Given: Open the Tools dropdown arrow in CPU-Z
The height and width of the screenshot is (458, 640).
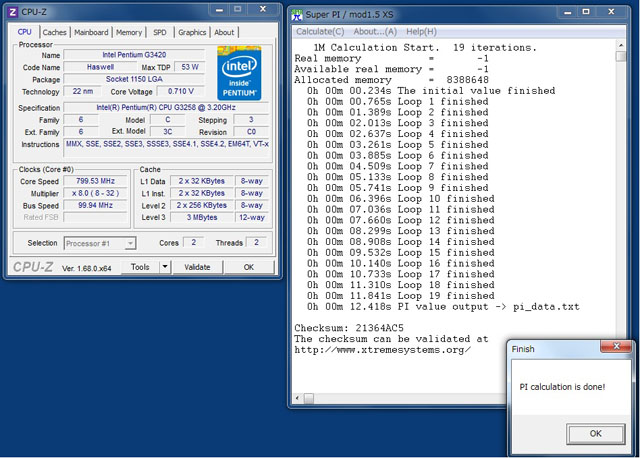Looking at the screenshot, I should pos(164,267).
